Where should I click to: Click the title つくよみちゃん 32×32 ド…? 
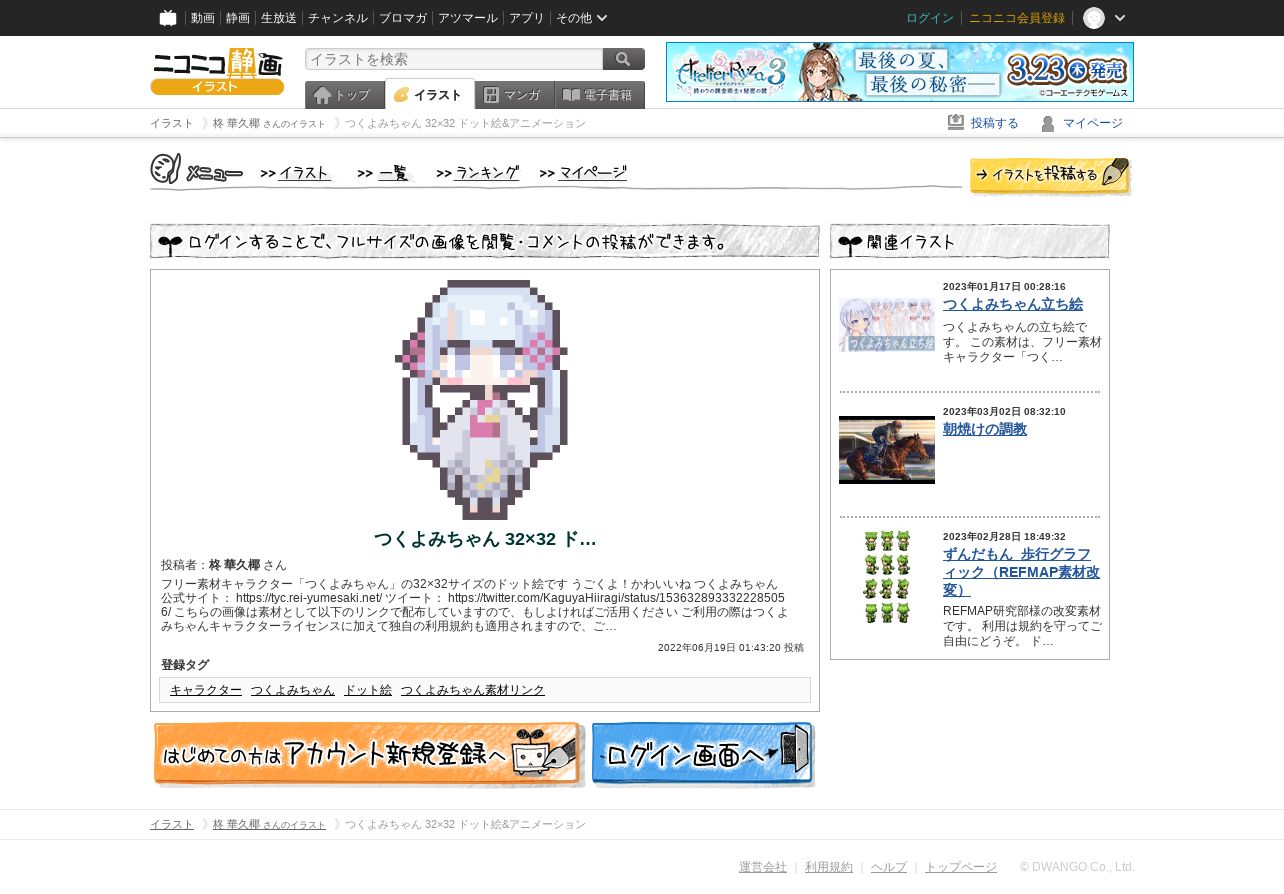click(x=485, y=539)
